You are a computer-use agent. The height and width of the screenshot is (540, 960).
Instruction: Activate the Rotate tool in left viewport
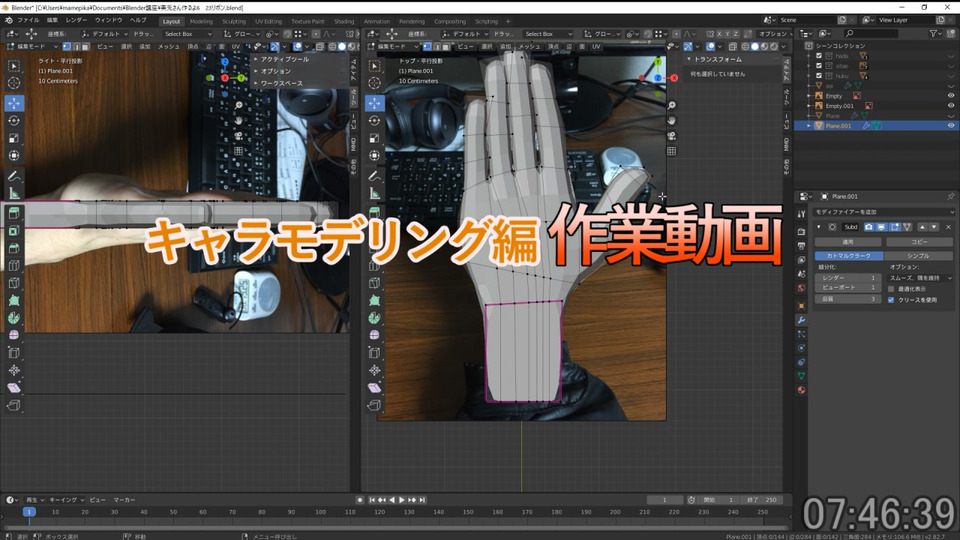point(14,121)
